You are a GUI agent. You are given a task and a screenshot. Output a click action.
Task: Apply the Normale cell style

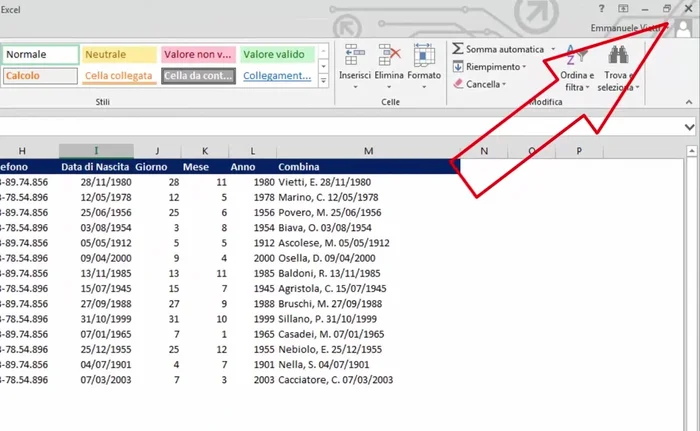click(41, 54)
